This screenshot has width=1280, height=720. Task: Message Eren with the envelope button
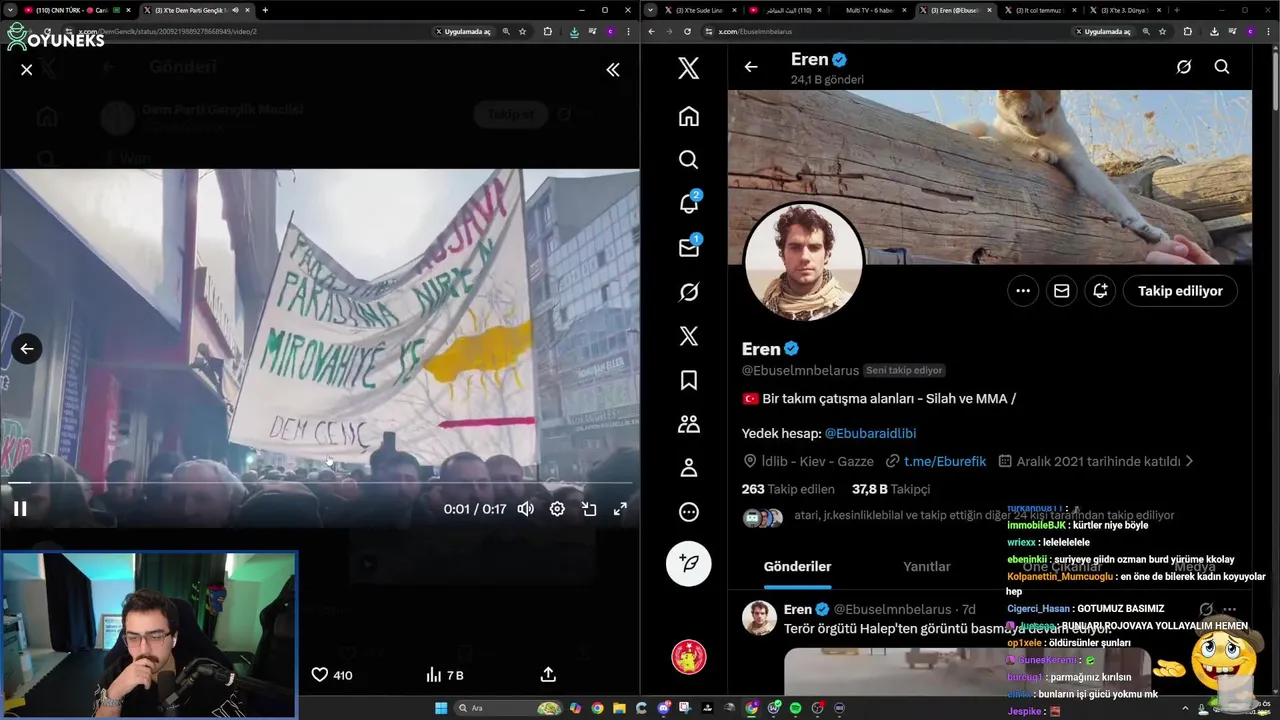(1061, 291)
